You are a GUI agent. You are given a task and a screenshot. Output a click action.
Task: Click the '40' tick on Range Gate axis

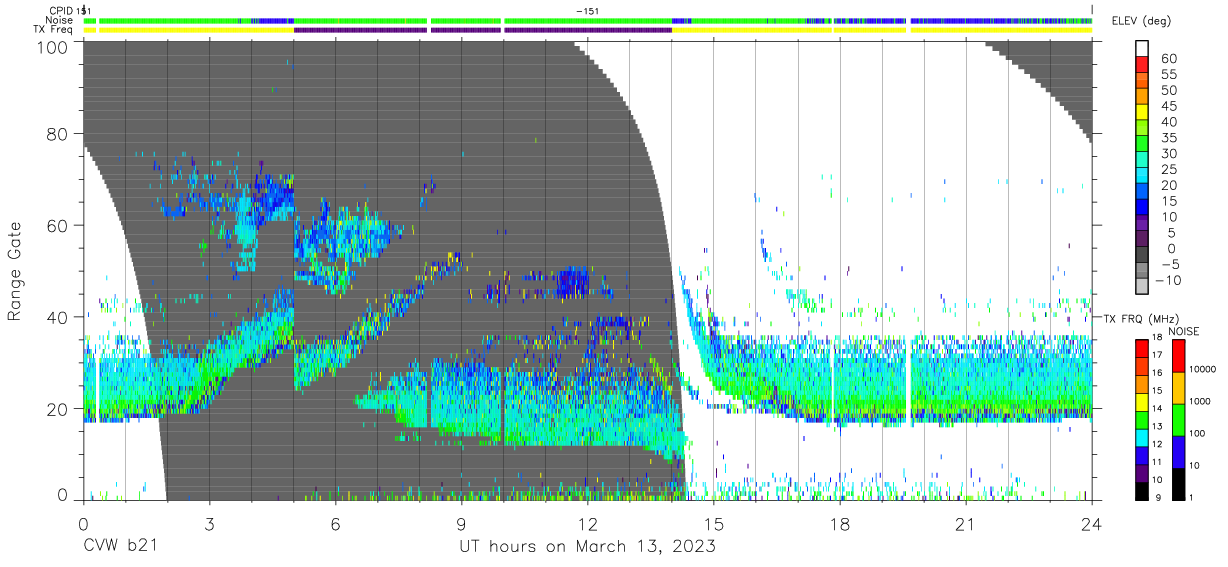tap(58, 316)
